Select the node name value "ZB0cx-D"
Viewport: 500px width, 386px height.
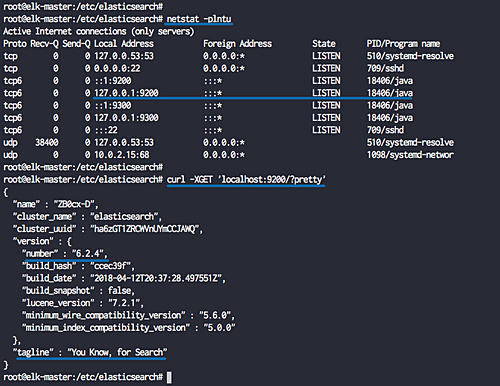coord(74,204)
